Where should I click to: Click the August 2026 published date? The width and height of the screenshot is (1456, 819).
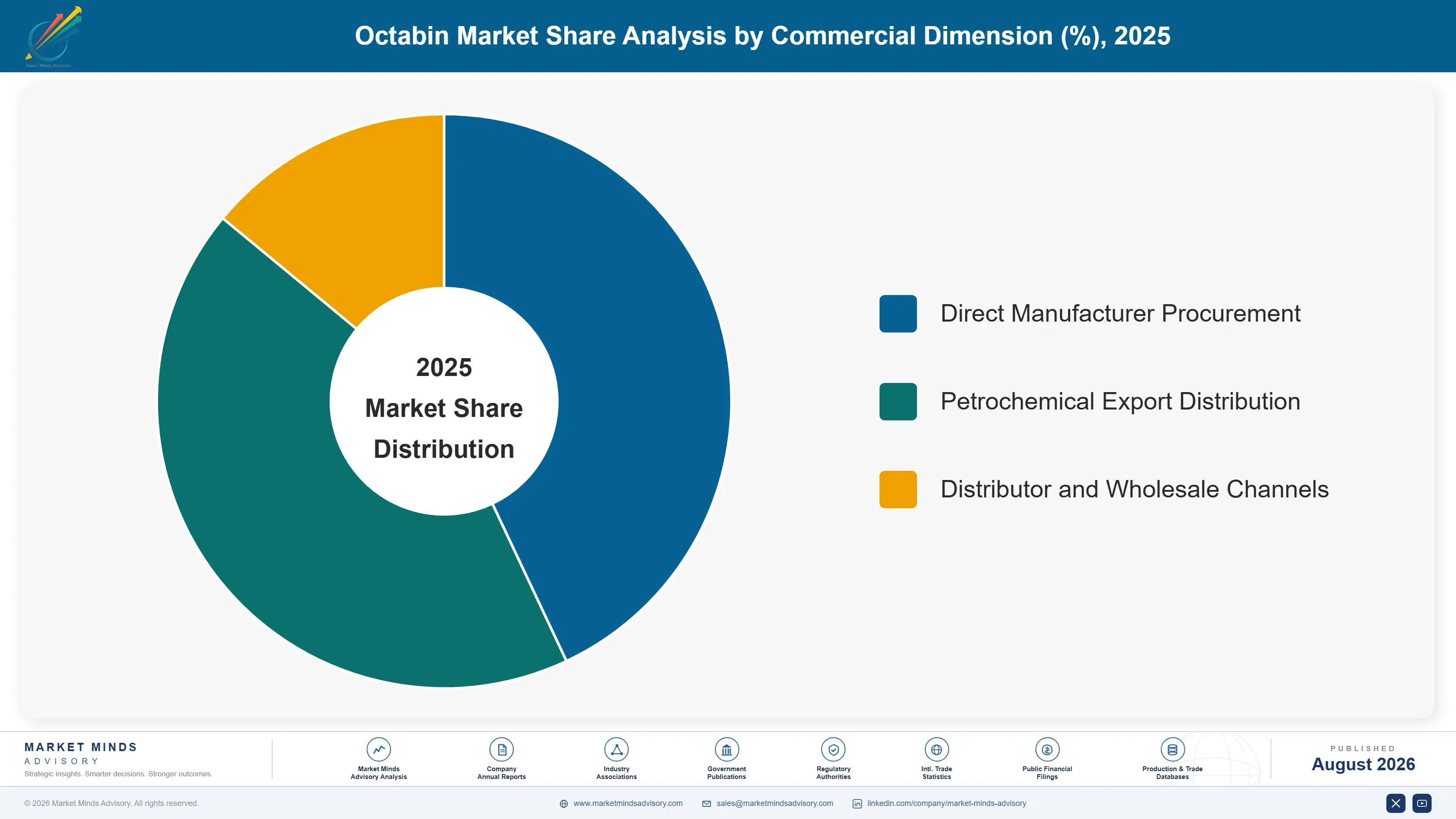[1363, 764]
